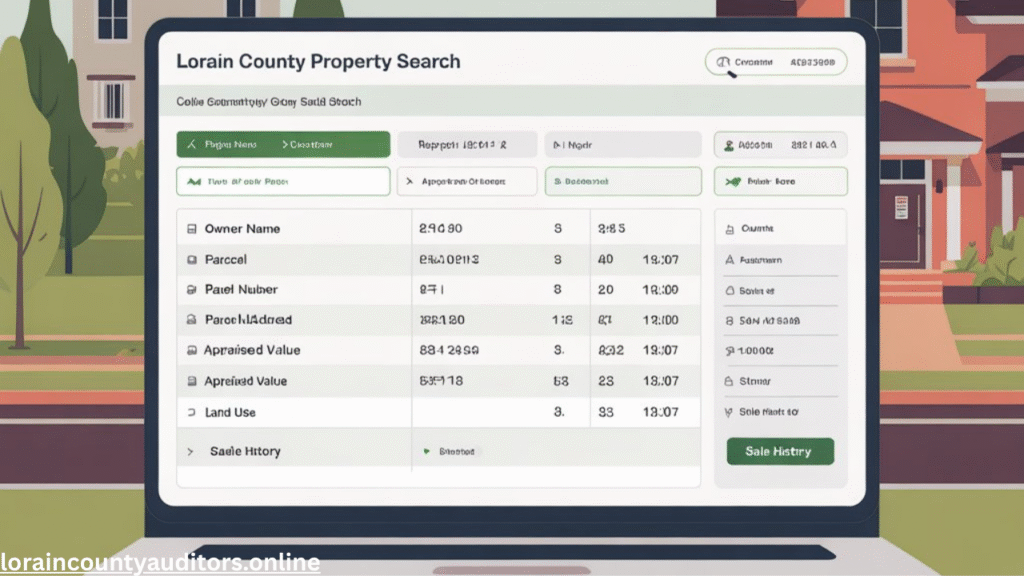This screenshot has height=576, width=1024.
Task: Click the top icon in right sidebar list
Action: [x=729, y=229]
